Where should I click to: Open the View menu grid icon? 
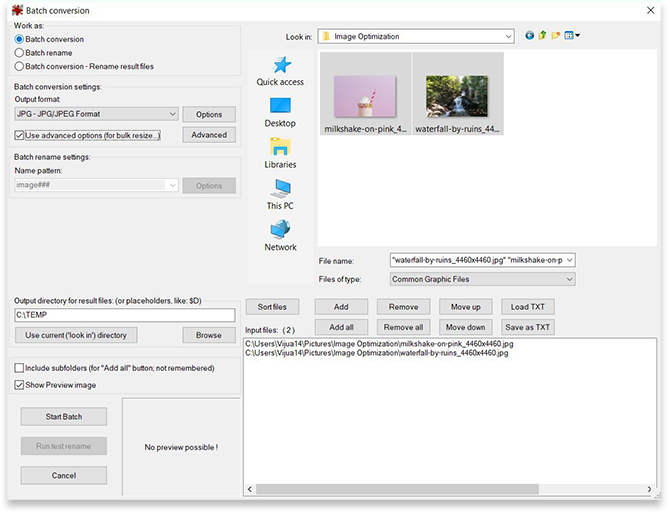click(571, 36)
